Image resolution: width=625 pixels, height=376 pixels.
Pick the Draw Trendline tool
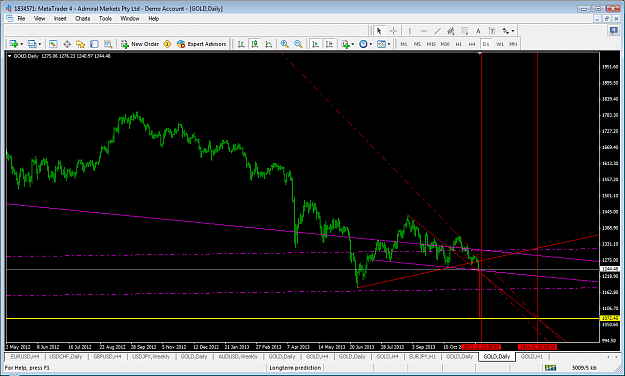point(437,31)
